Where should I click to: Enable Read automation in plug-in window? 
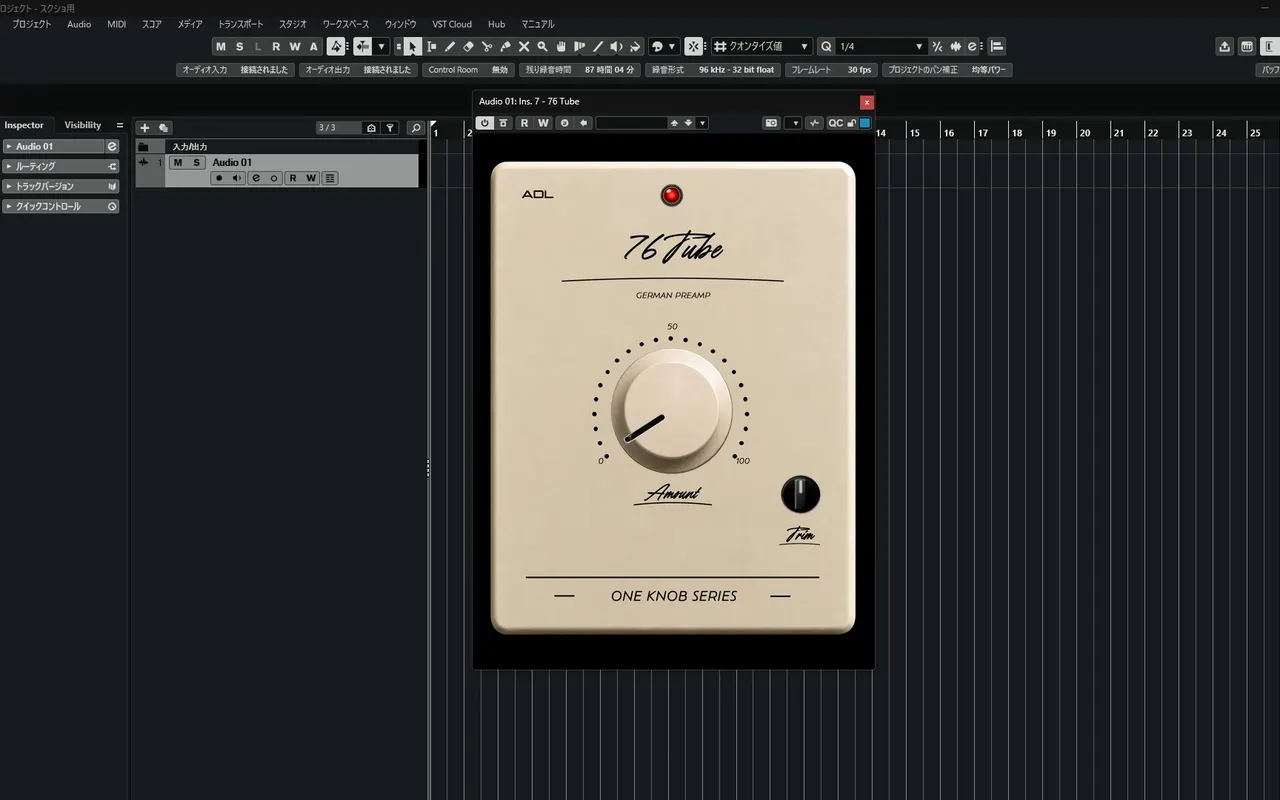tap(524, 123)
